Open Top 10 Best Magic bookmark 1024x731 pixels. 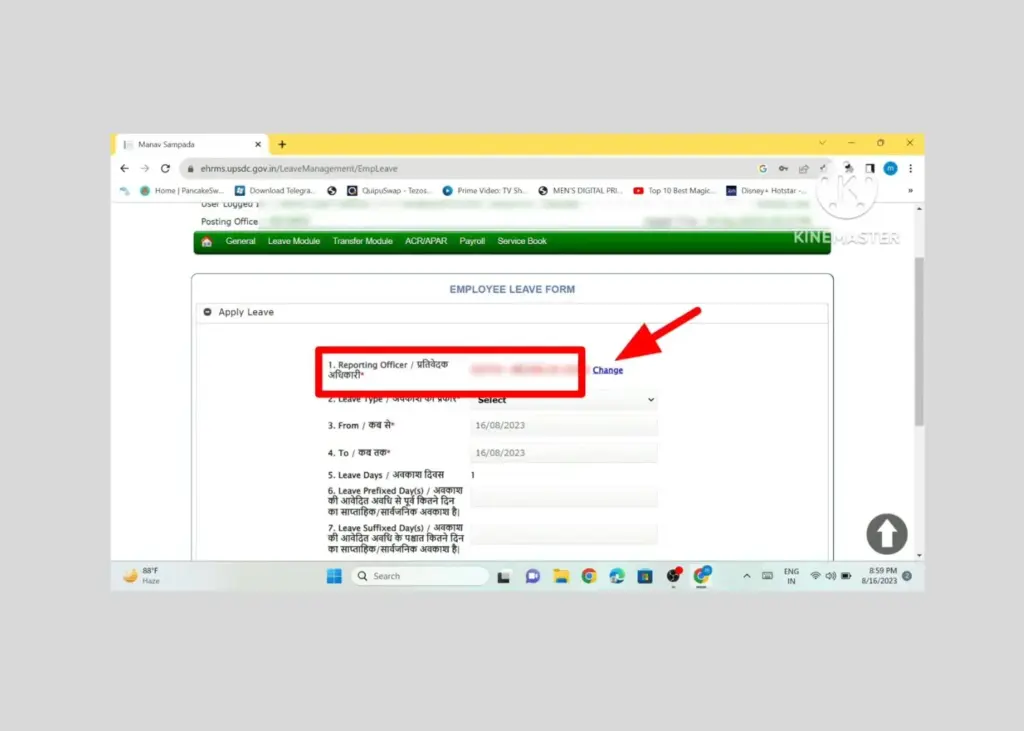tap(675, 191)
